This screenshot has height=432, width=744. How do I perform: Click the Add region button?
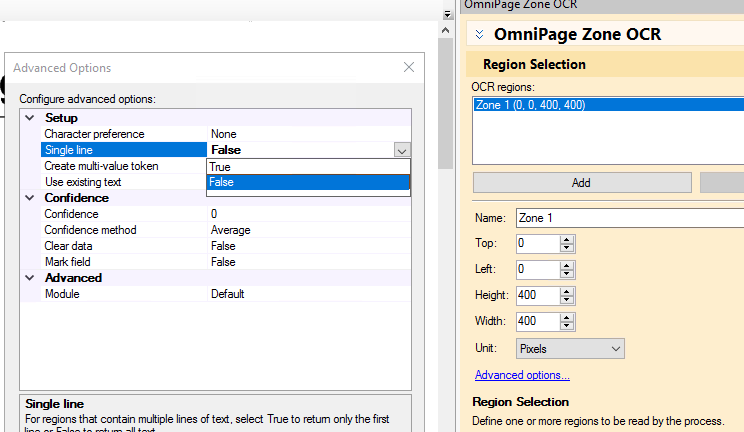(582, 183)
